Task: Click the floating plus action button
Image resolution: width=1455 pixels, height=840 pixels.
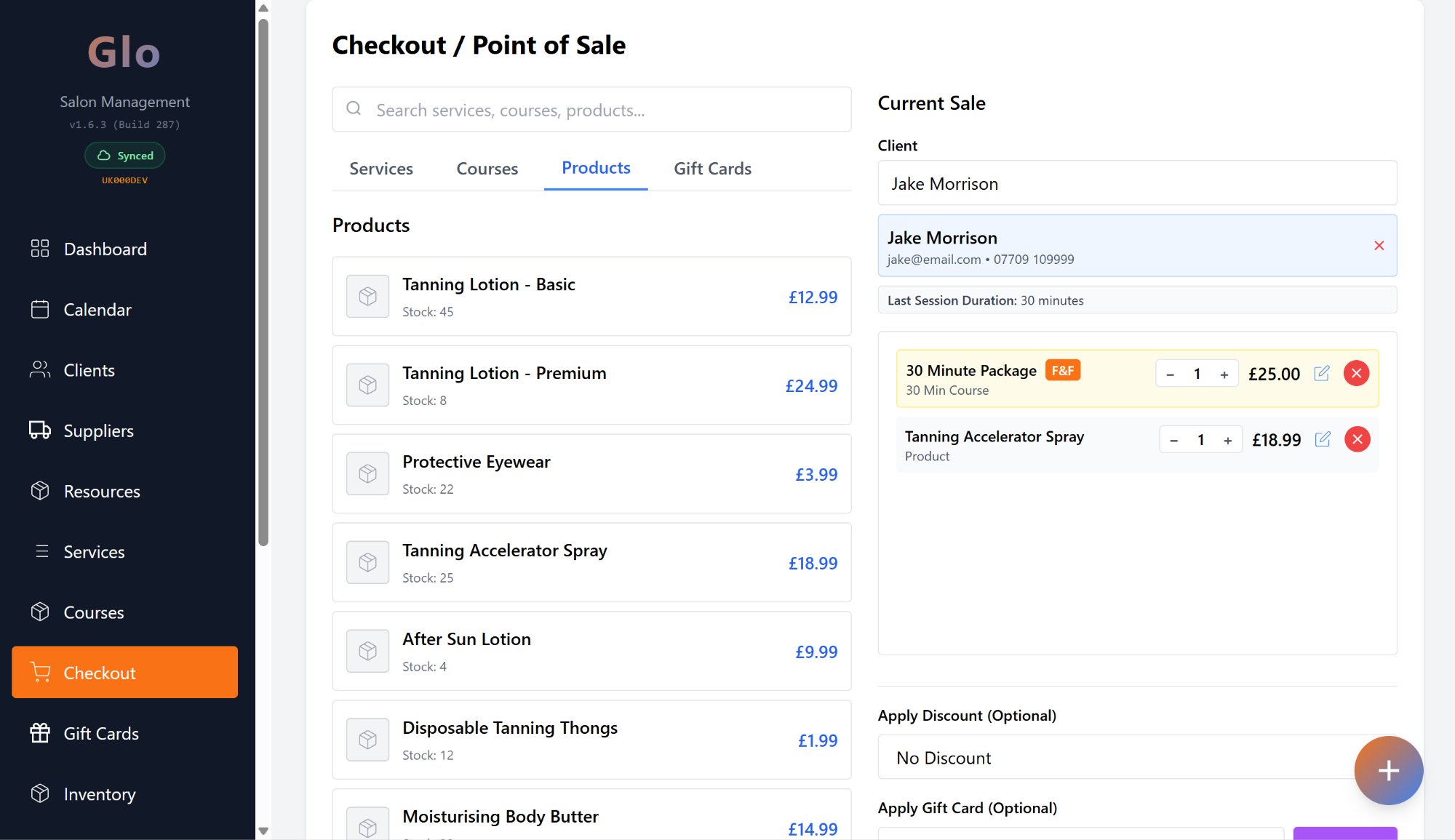Action: pyautogui.click(x=1388, y=770)
